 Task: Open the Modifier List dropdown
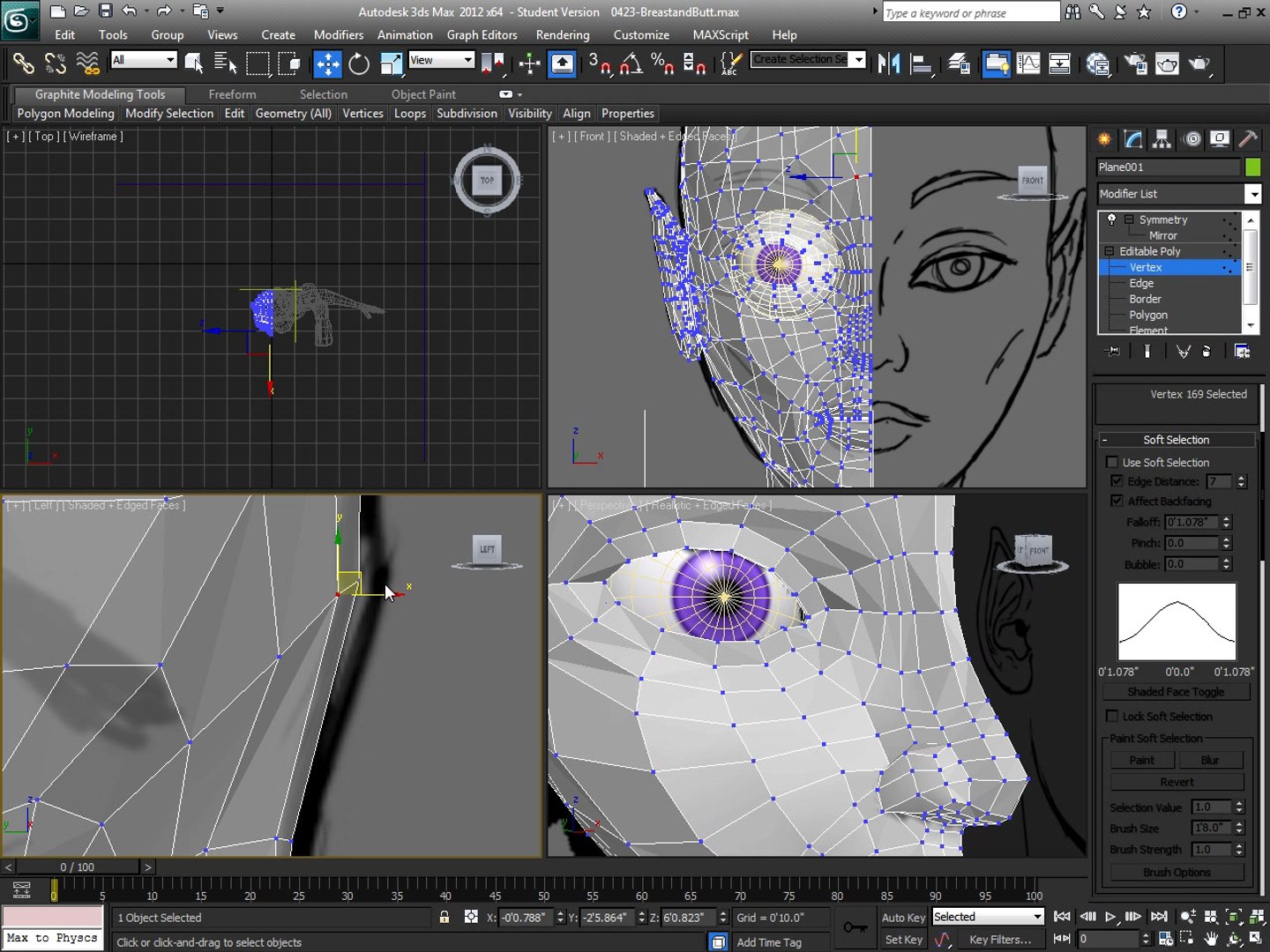[1178, 194]
